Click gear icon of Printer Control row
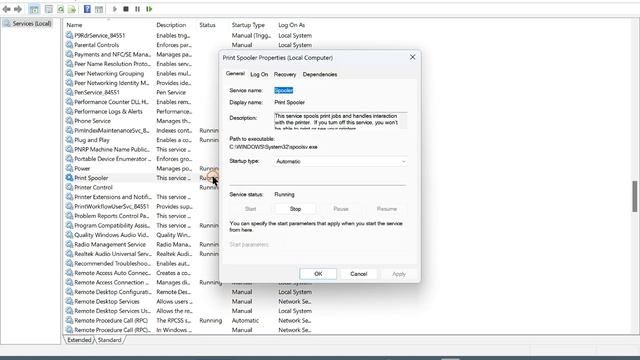 click(69, 187)
